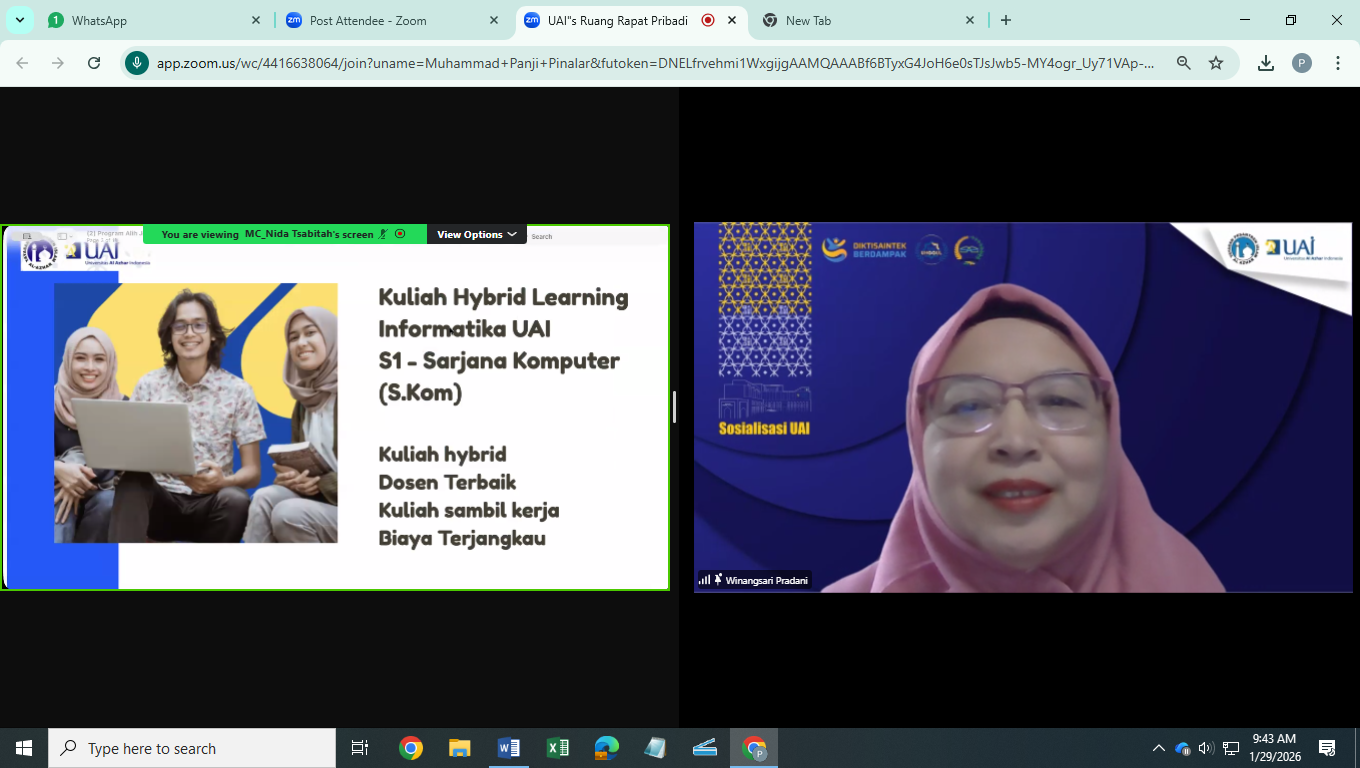Show hidden system tray icons

[1158, 748]
